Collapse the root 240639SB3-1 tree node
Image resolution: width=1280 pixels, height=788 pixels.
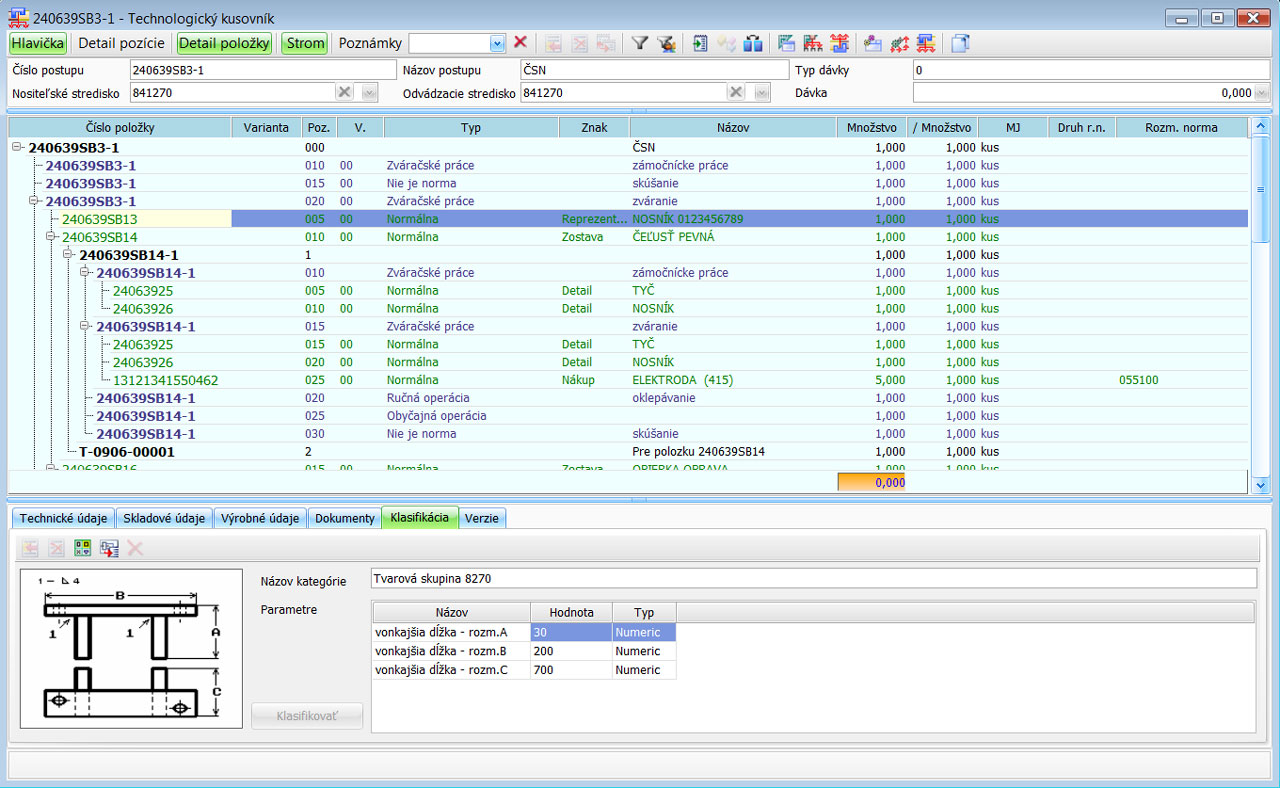coord(17,147)
